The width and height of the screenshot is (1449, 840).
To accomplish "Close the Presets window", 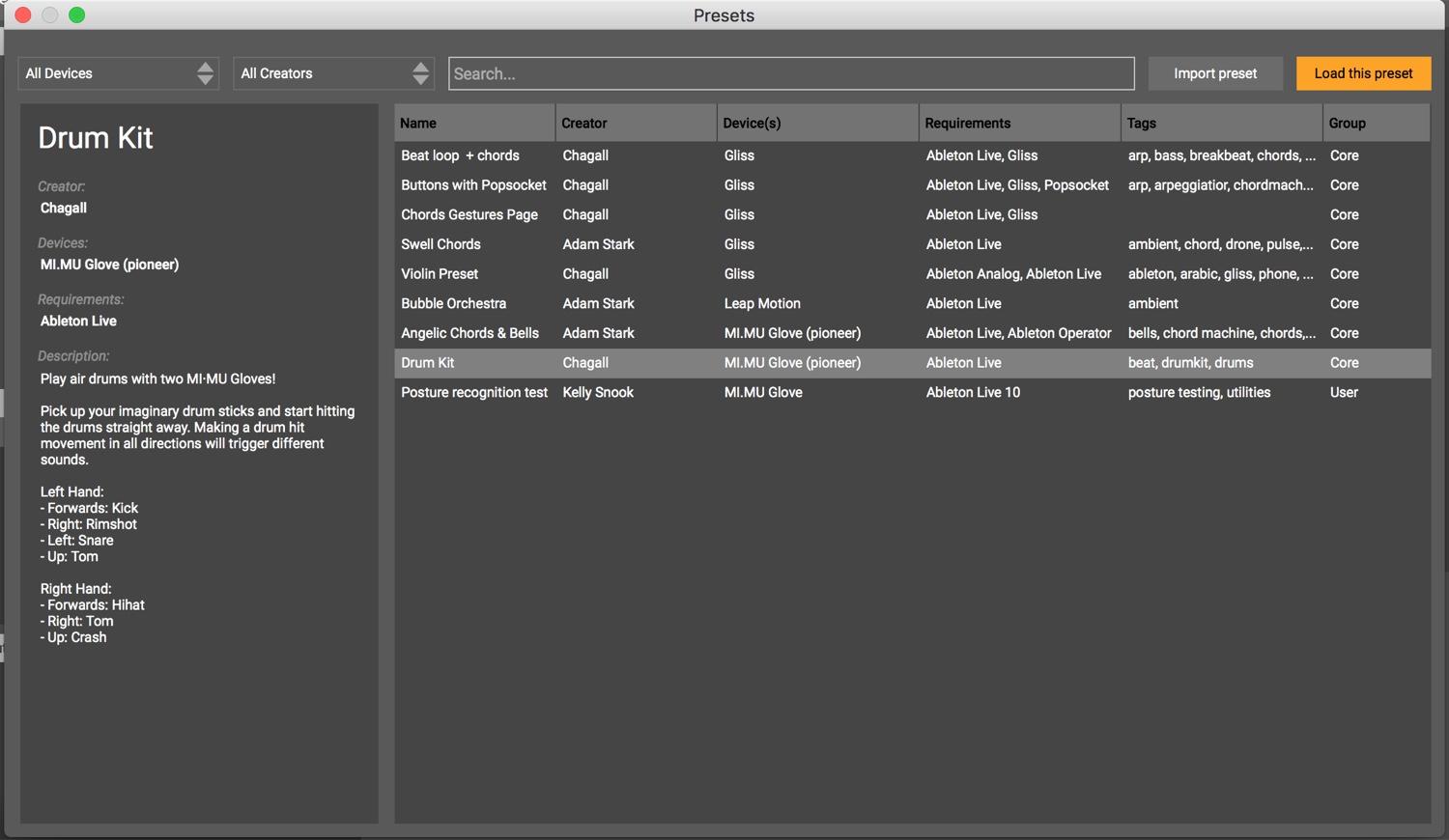I will [x=23, y=14].
